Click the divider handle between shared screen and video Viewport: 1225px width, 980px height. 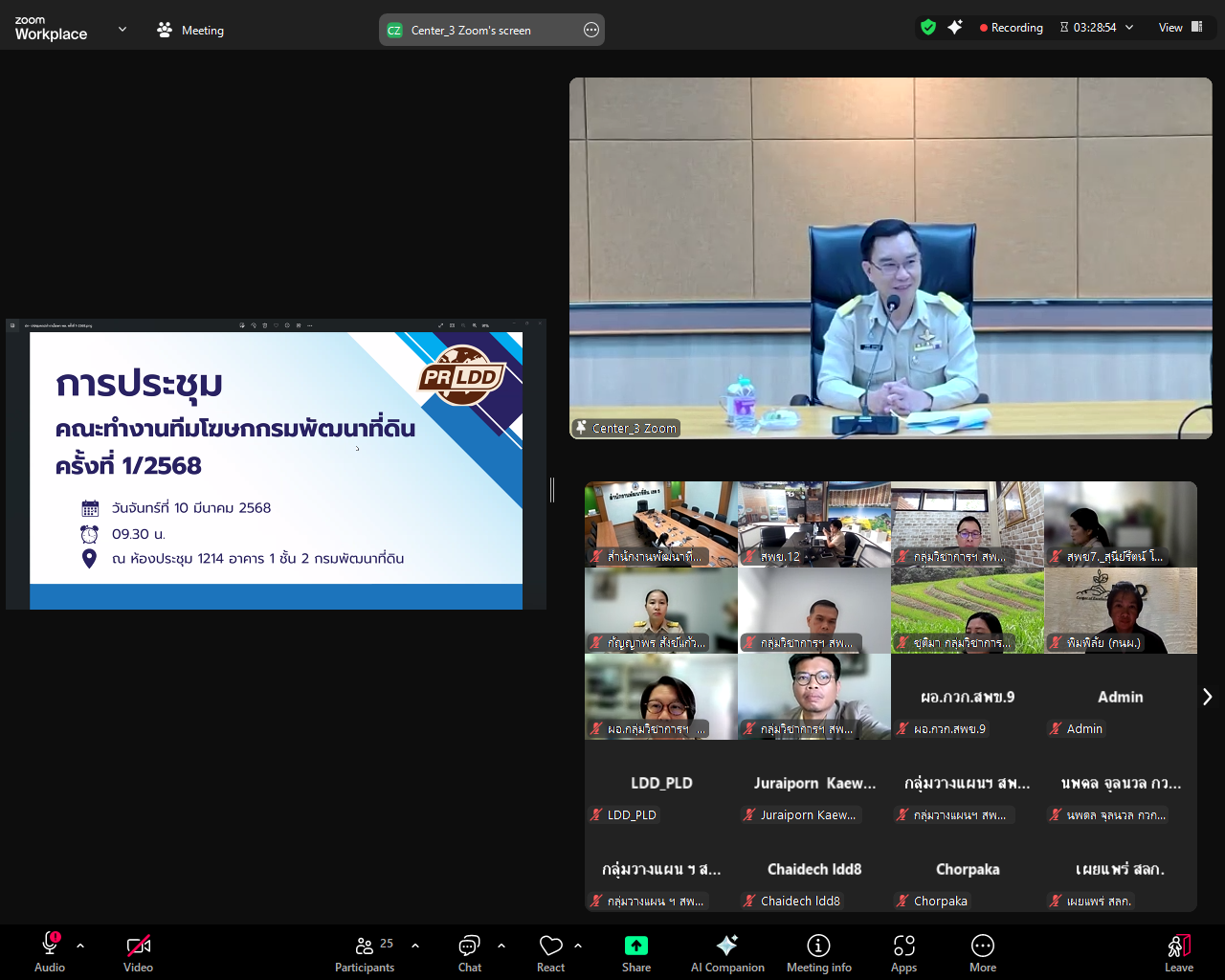(552, 489)
